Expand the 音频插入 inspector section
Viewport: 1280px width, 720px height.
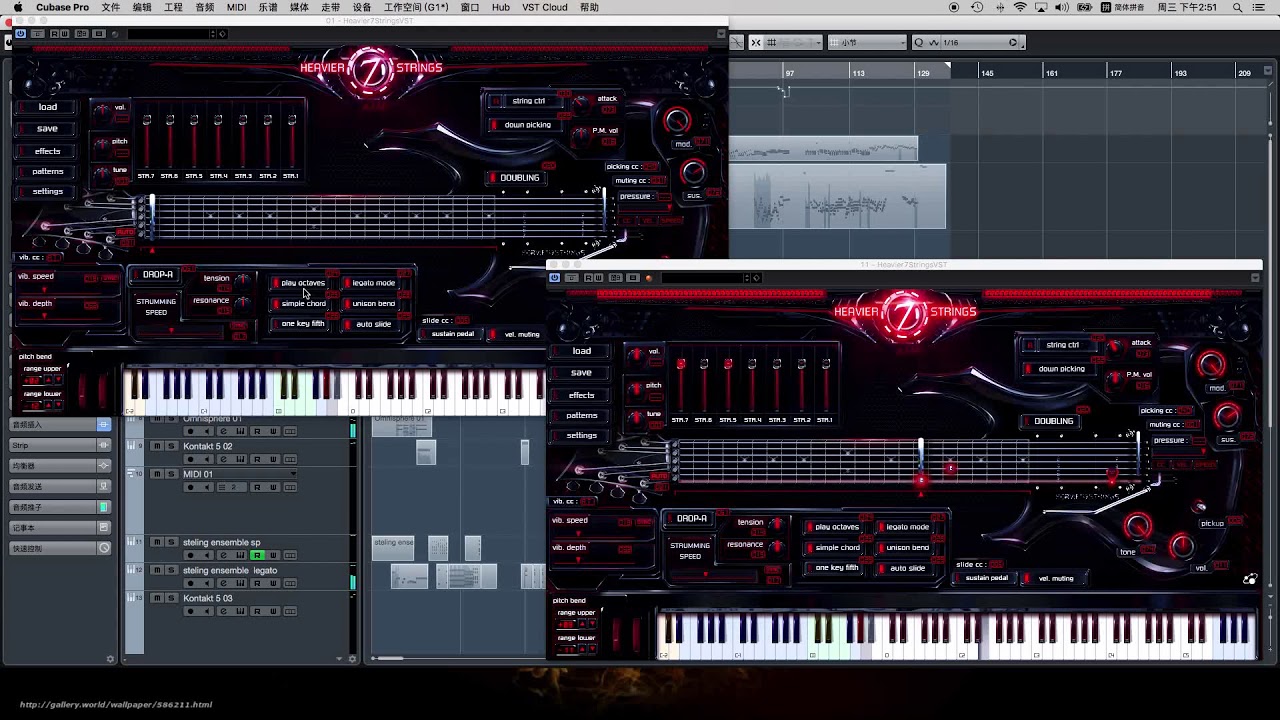click(x=60, y=425)
